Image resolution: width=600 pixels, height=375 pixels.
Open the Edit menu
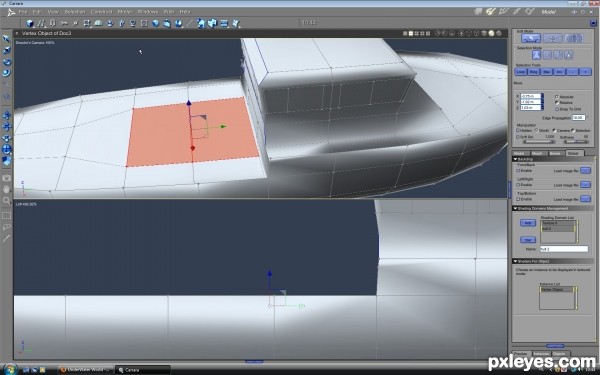(x=37, y=12)
